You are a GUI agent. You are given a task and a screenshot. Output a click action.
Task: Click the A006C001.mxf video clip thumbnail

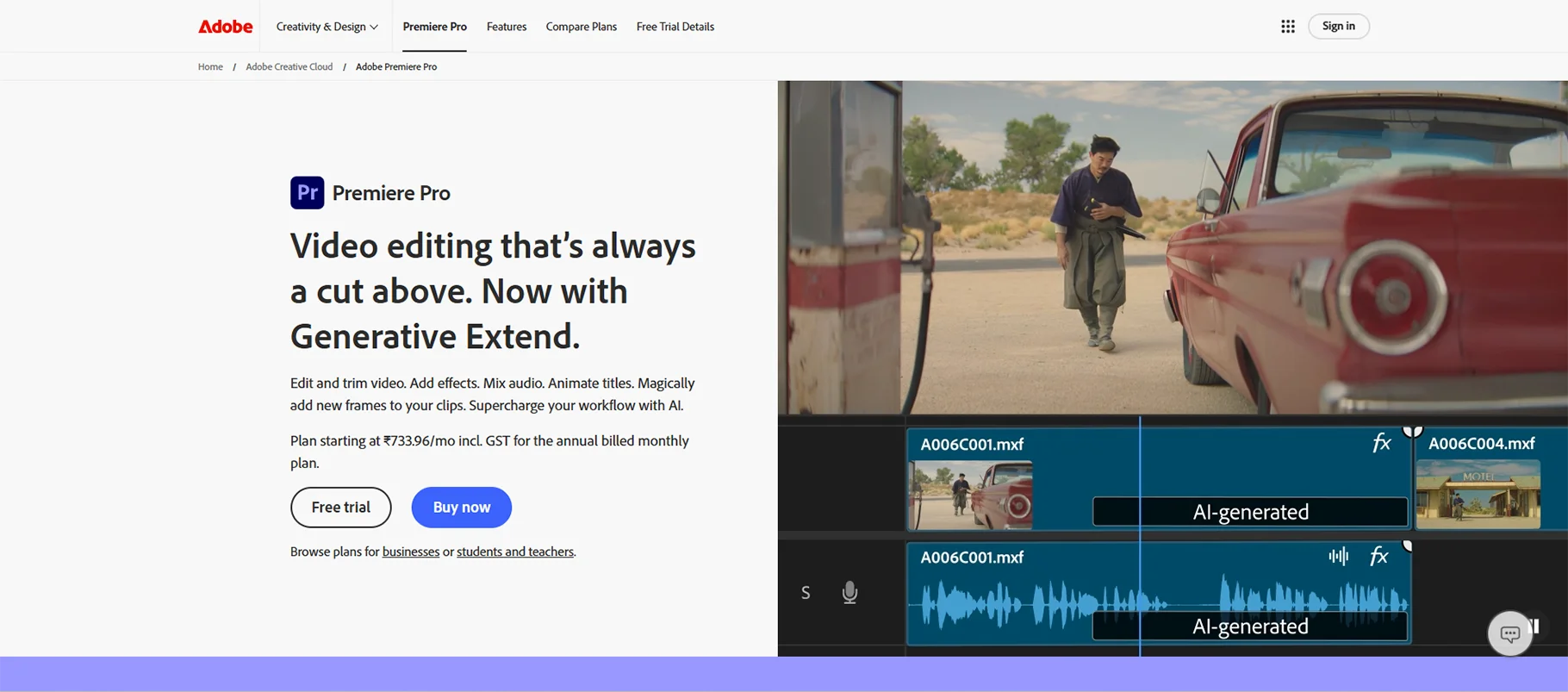(x=971, y=495)
